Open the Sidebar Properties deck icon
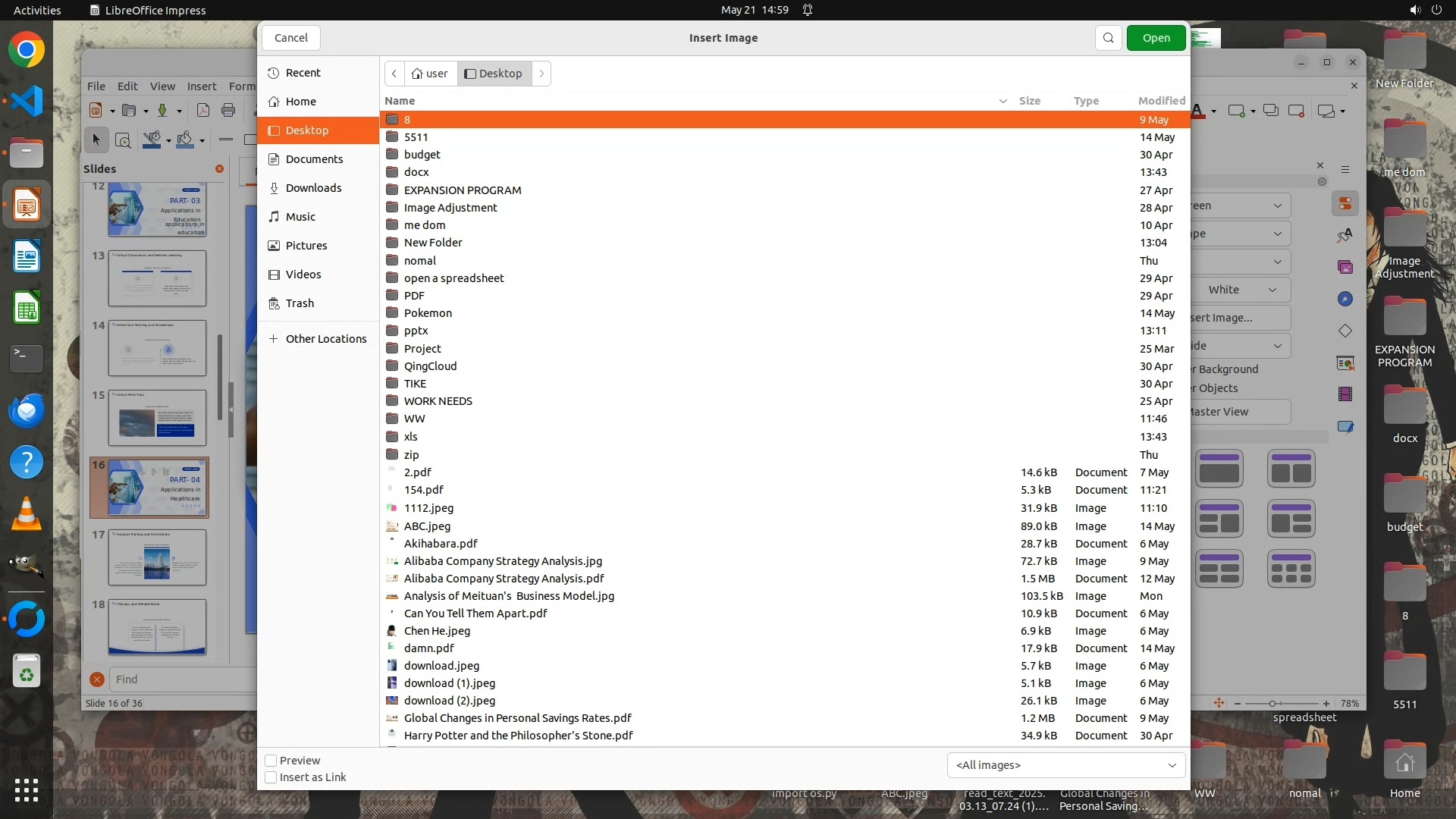Viewport: 1456px width, 819px height. point(1345,204)
